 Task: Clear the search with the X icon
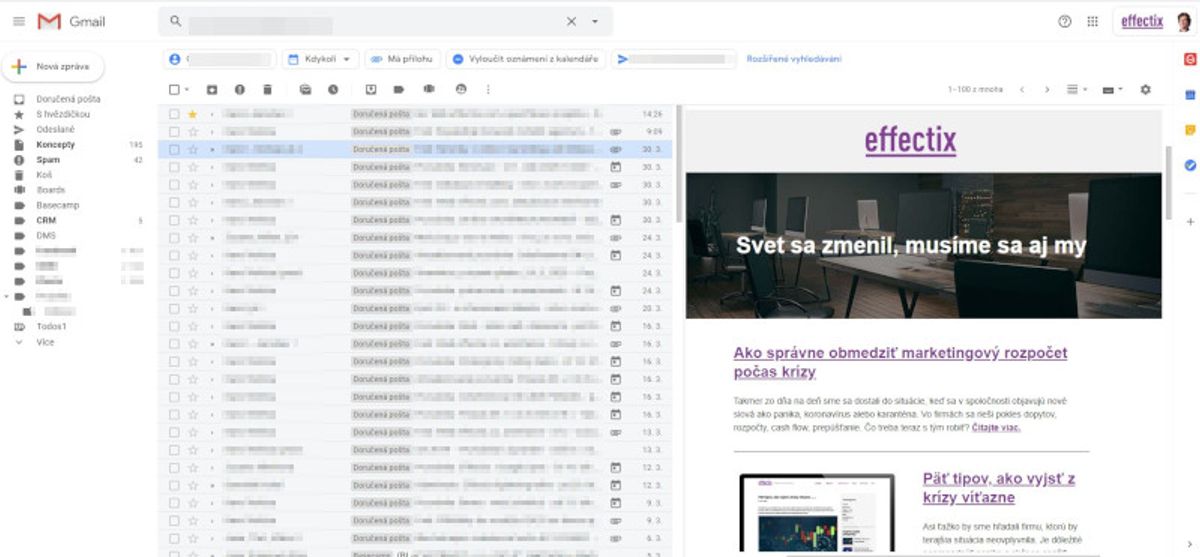point(571,21)
